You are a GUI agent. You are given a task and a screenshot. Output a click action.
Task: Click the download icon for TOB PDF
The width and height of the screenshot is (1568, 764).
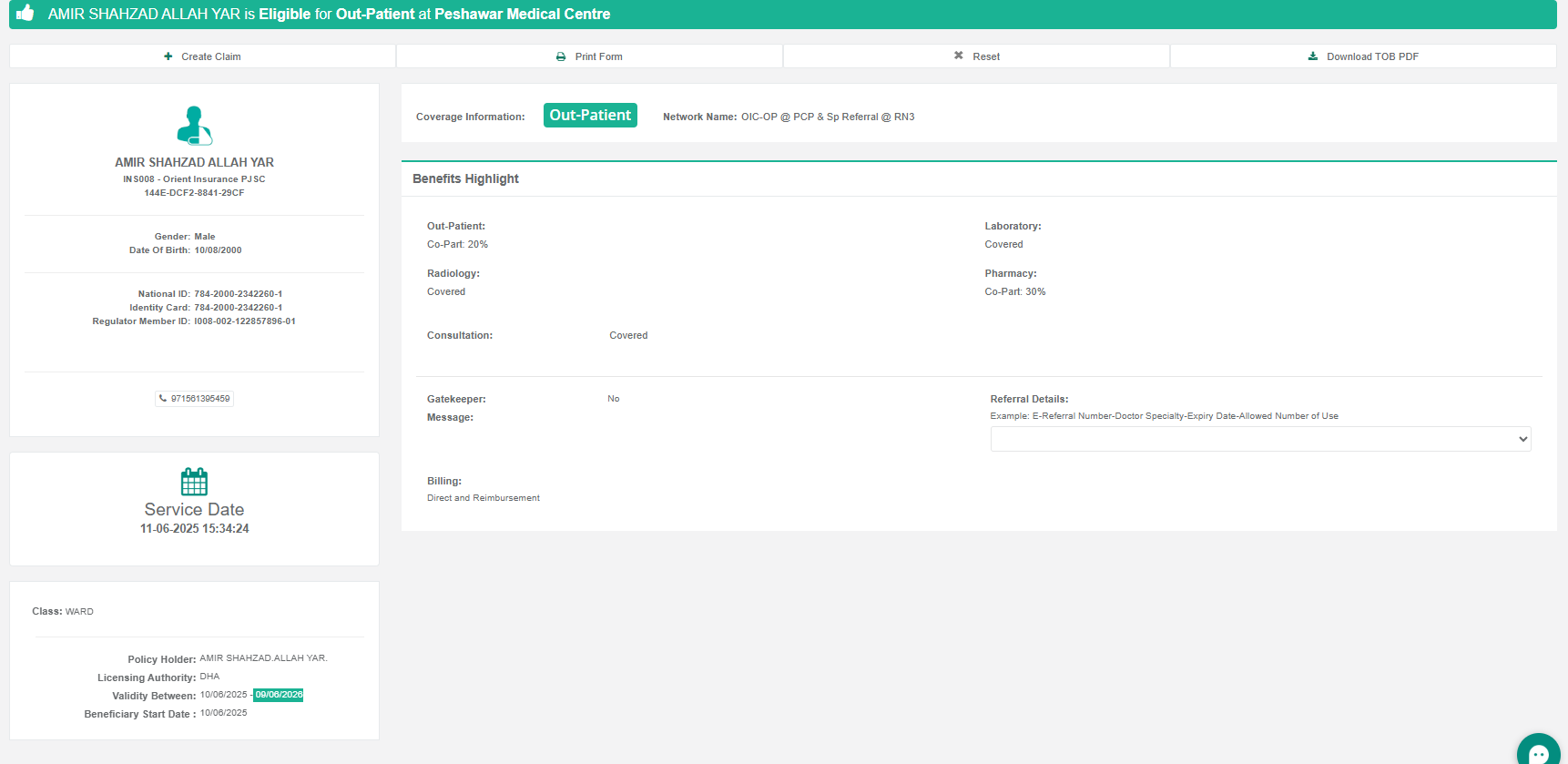[x=1313, y=56]
